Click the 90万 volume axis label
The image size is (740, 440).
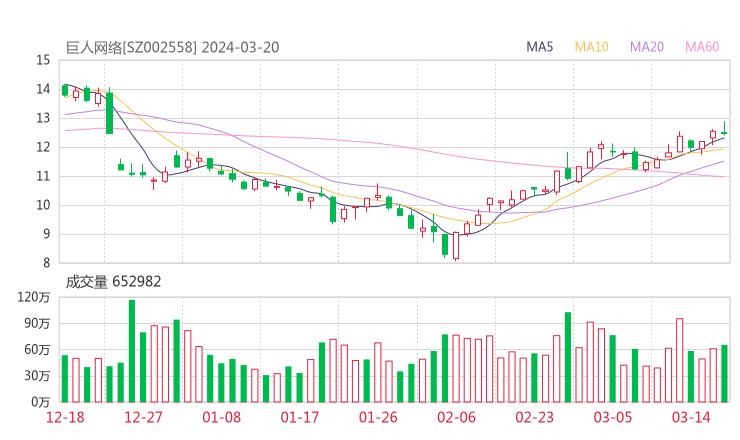click(x=37, y=323)
